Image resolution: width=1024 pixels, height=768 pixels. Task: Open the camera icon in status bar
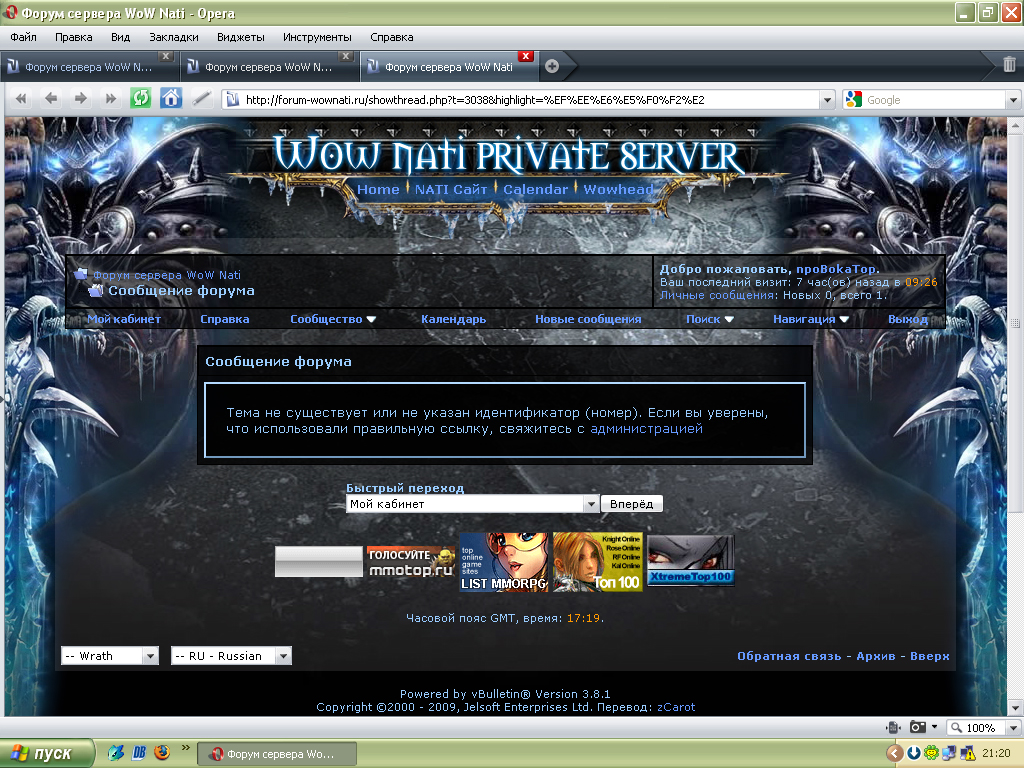(x=918, y=727)
